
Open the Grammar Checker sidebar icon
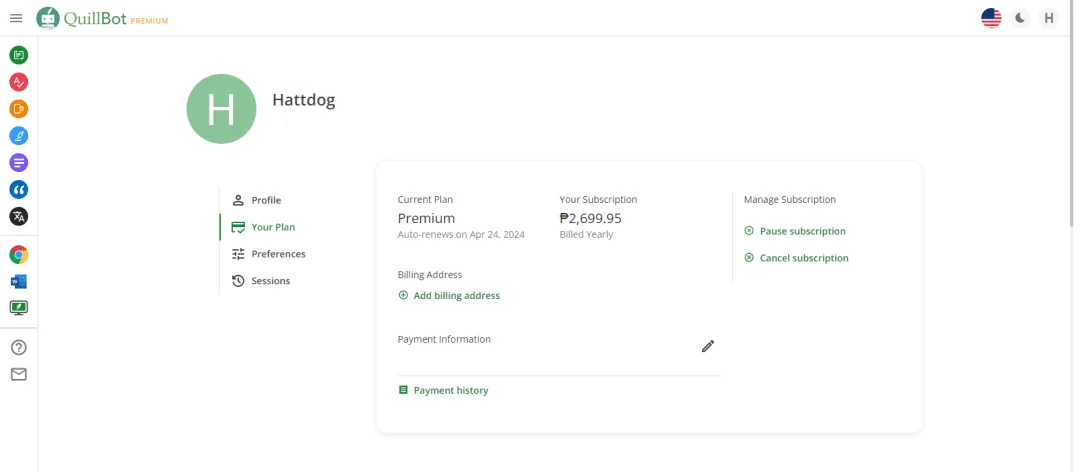tap(19, 82)
